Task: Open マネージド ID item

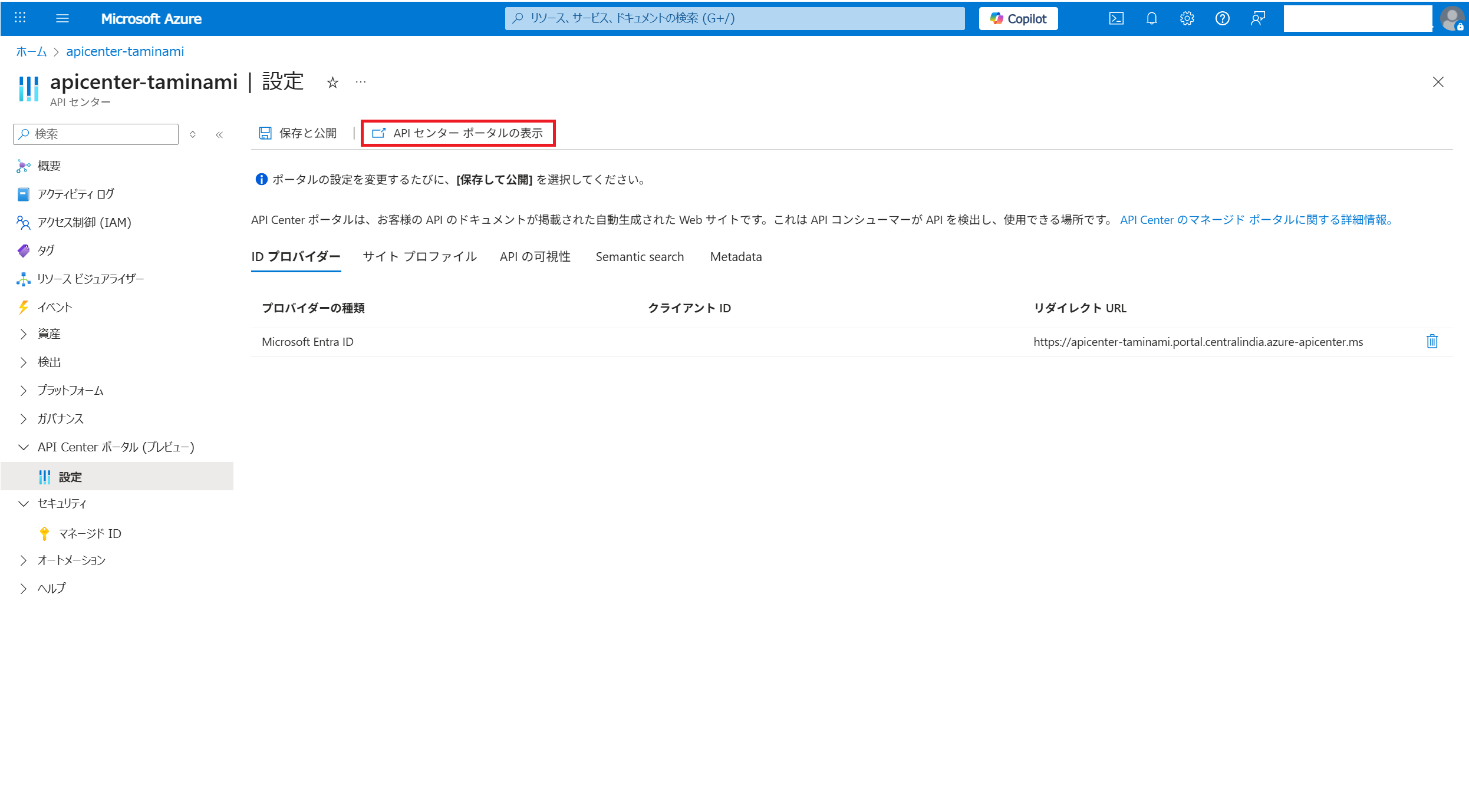Action: (90, 533)
